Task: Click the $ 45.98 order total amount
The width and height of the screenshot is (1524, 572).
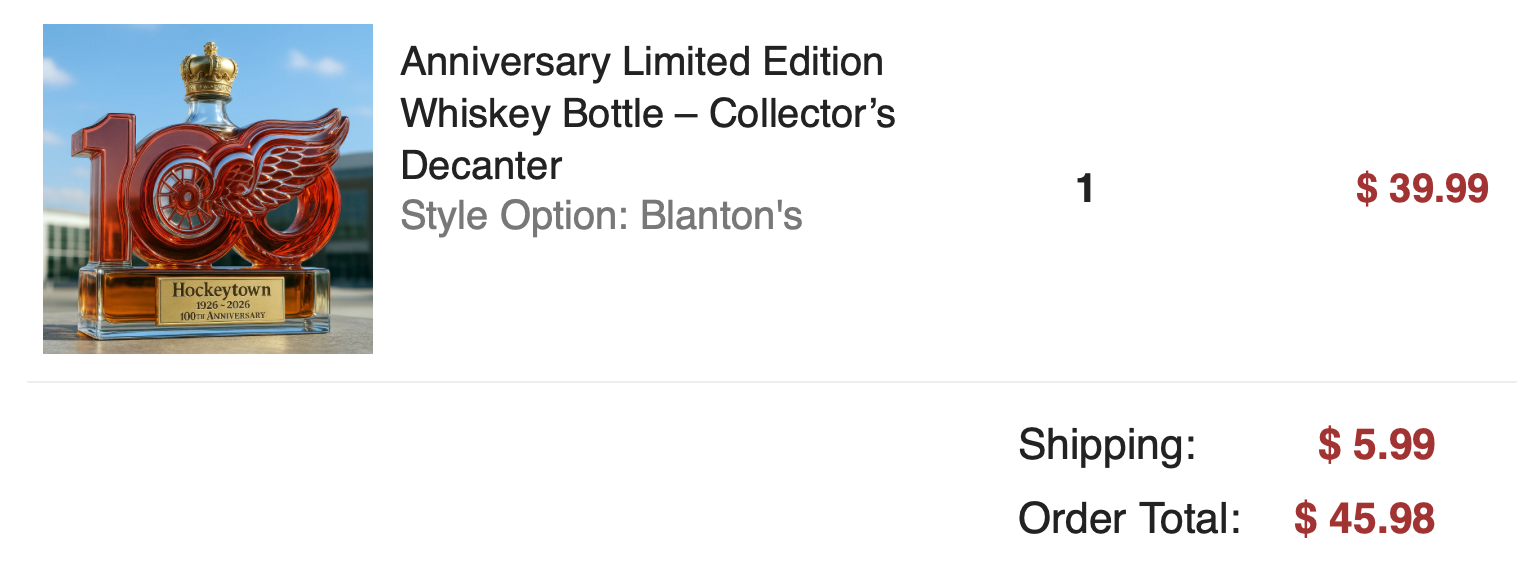Action: click(x=1365, y=519)
